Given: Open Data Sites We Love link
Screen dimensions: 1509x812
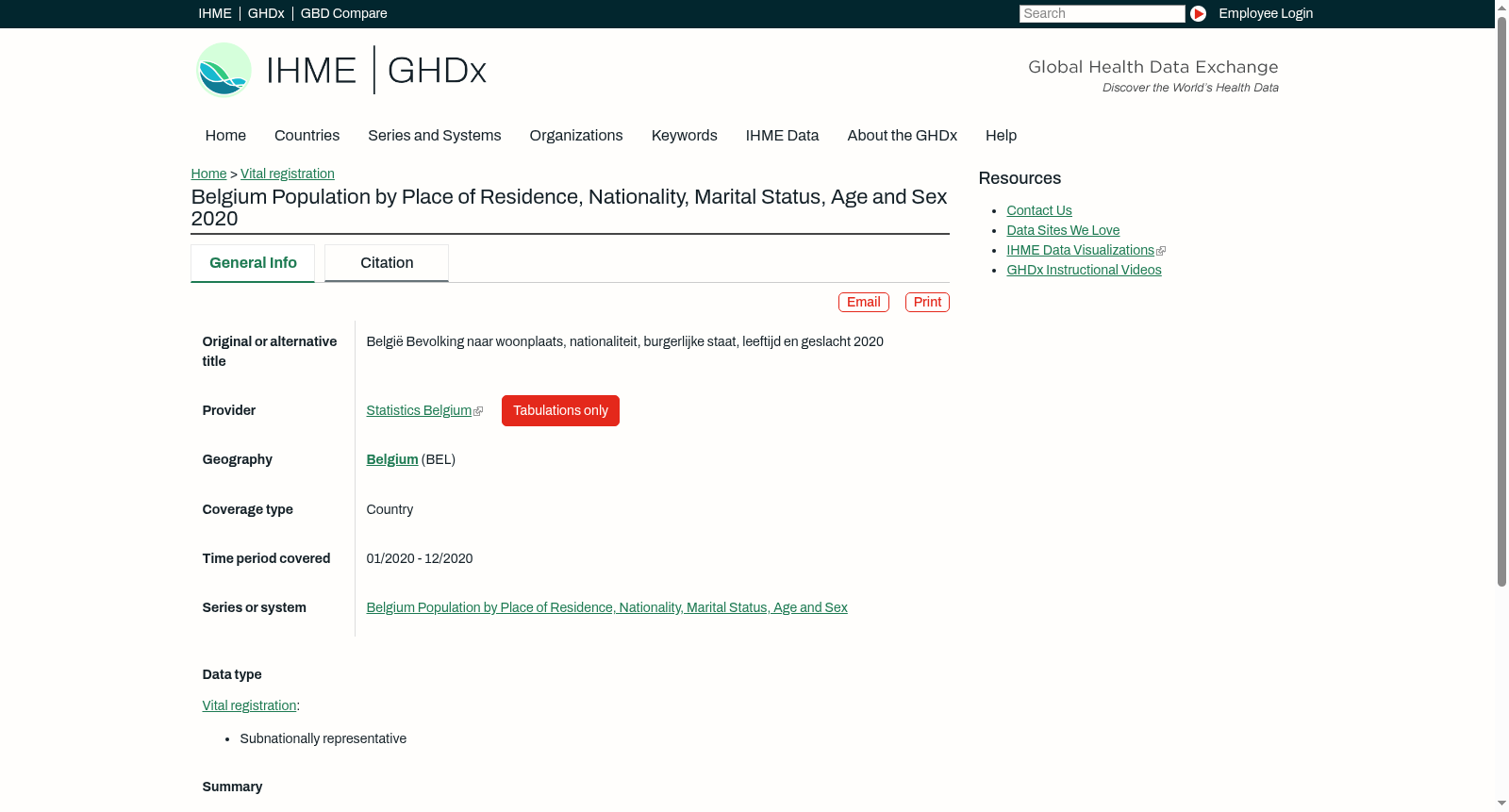Looking at the screenshot, I should coord(1063,230).
